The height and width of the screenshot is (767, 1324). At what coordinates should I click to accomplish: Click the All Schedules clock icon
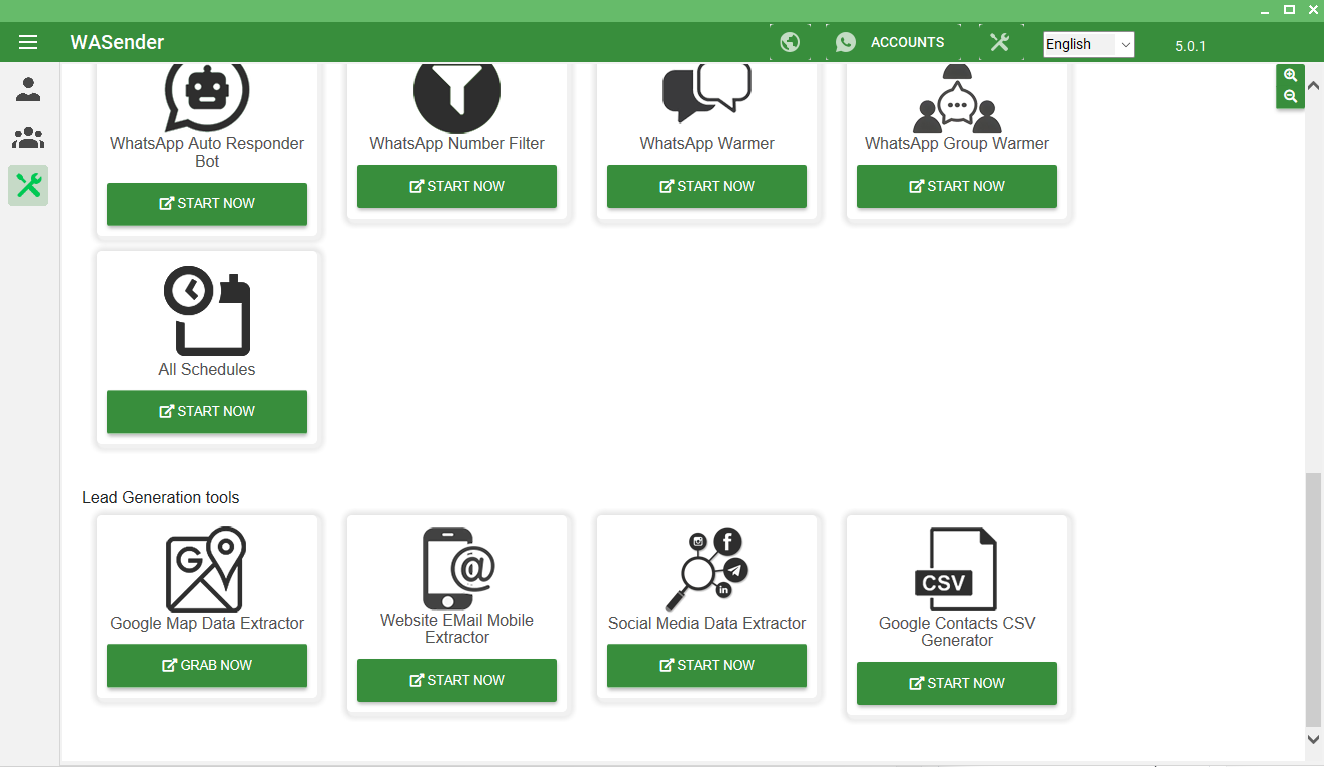(x=206, y=313)
